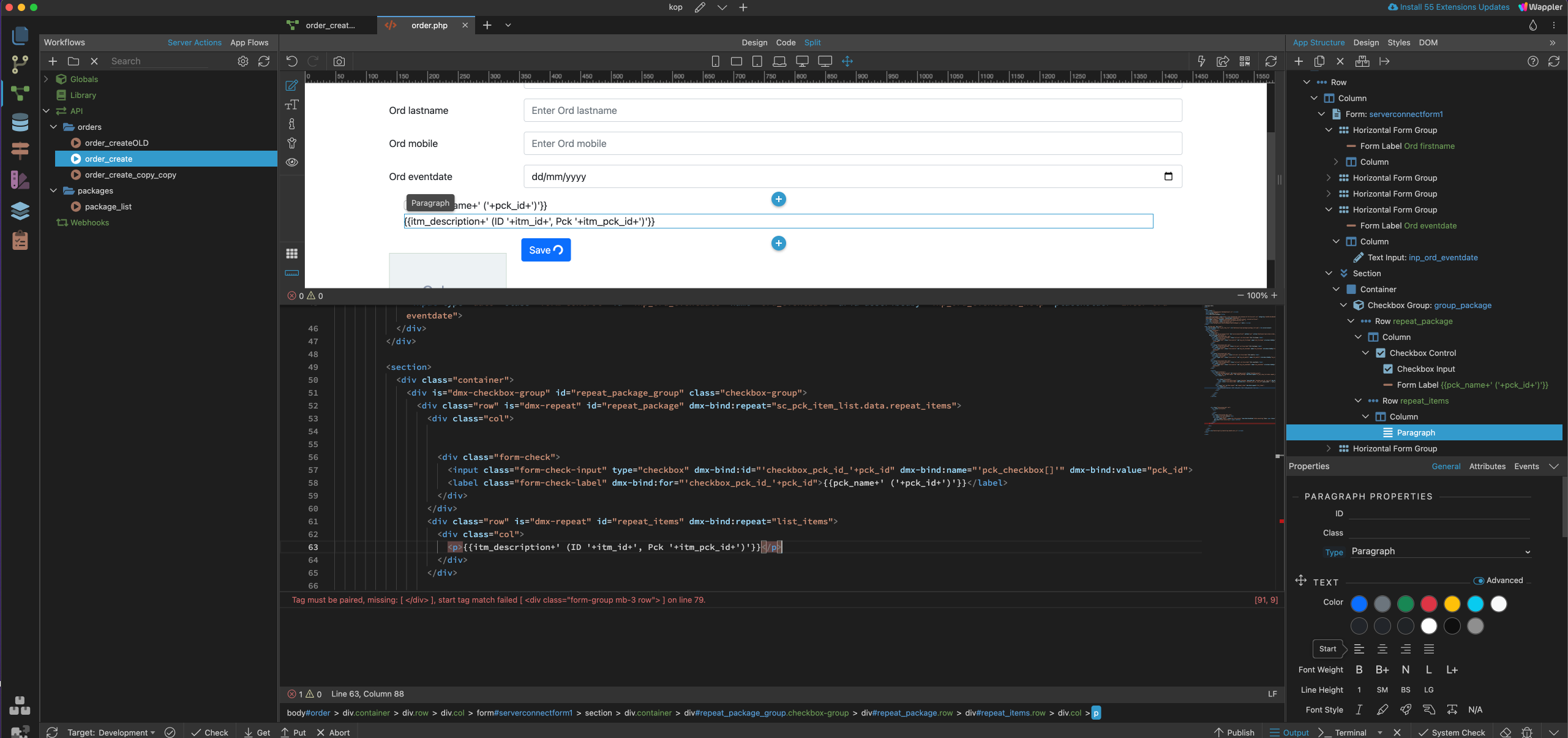
Task: Click the theme droplet icon at top right
Action: pos(1533,25)
